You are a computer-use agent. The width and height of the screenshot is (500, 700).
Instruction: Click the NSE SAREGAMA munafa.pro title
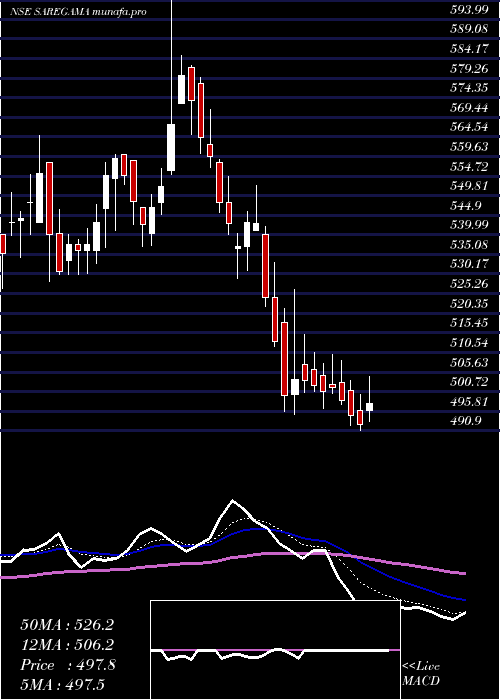[x=78, y=12]
